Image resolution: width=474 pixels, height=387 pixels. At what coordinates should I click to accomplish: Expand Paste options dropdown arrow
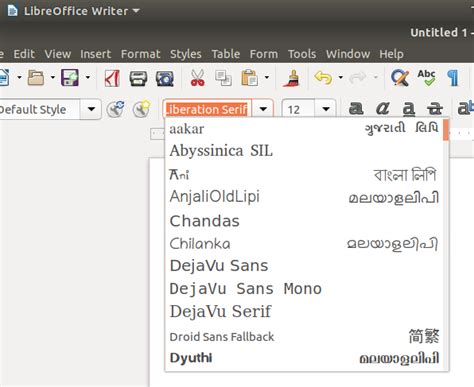pos(267,78)
